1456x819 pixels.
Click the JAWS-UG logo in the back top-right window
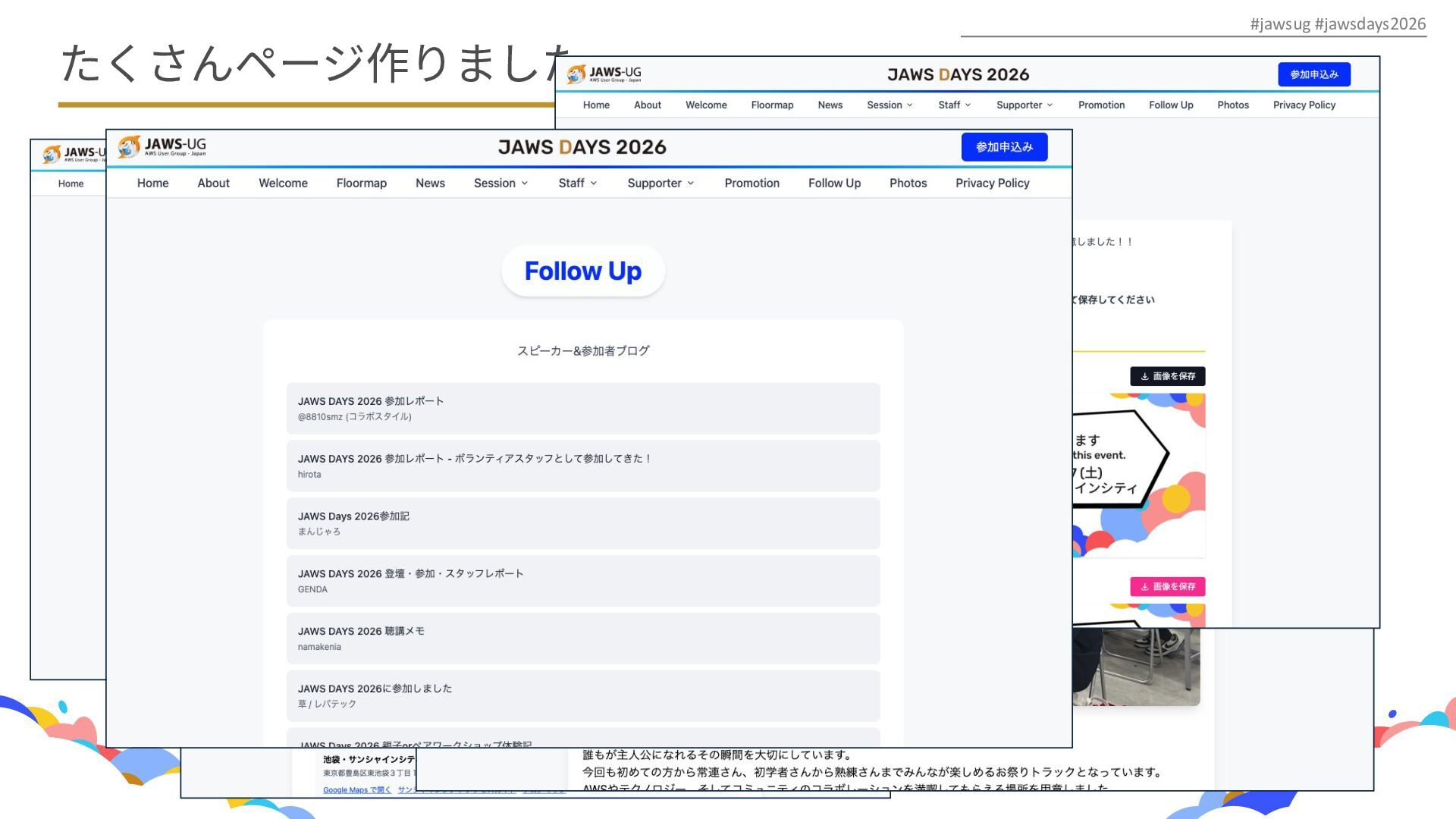604,74
